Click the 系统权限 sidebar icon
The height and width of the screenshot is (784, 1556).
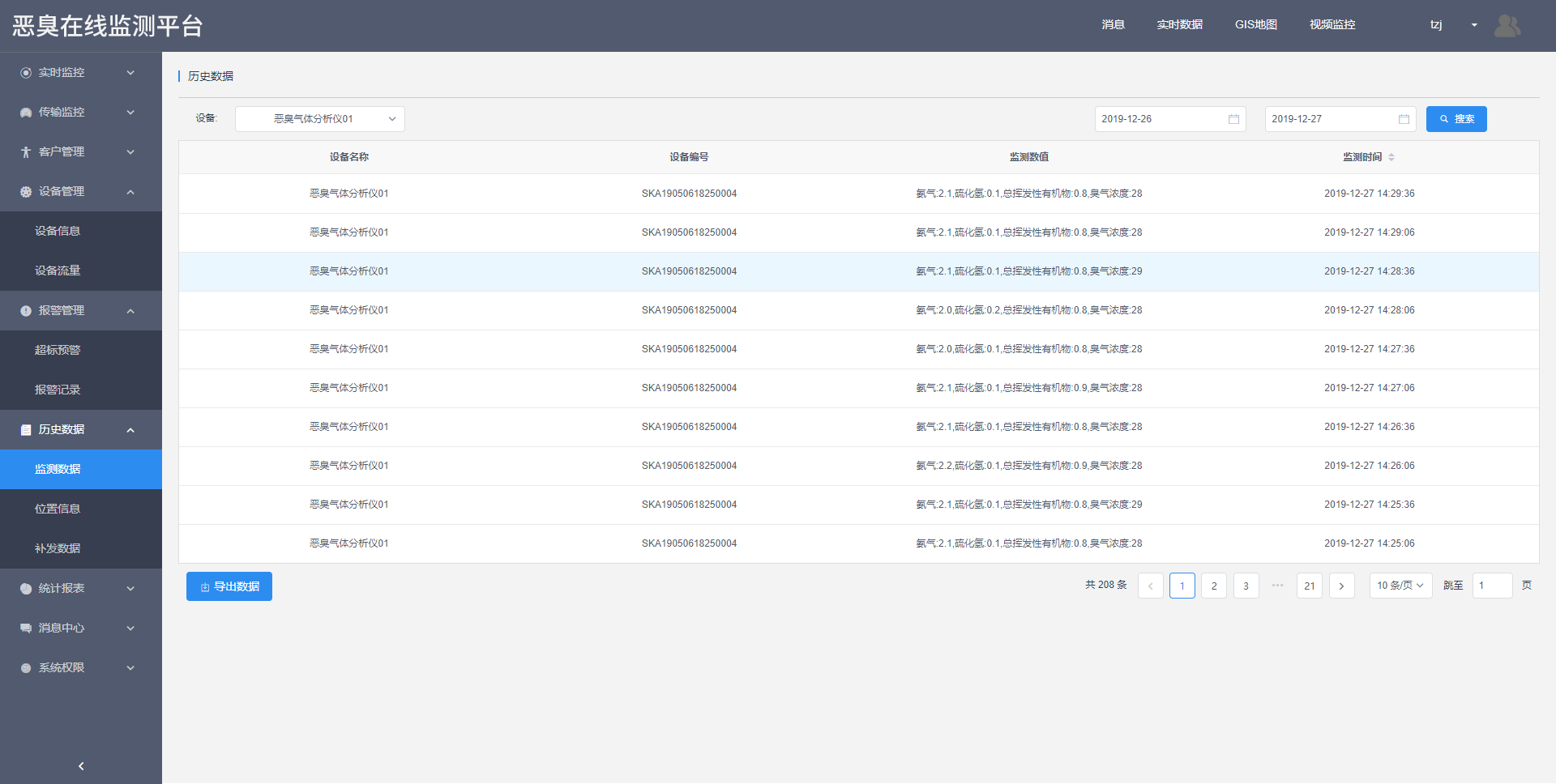point(26,668)
